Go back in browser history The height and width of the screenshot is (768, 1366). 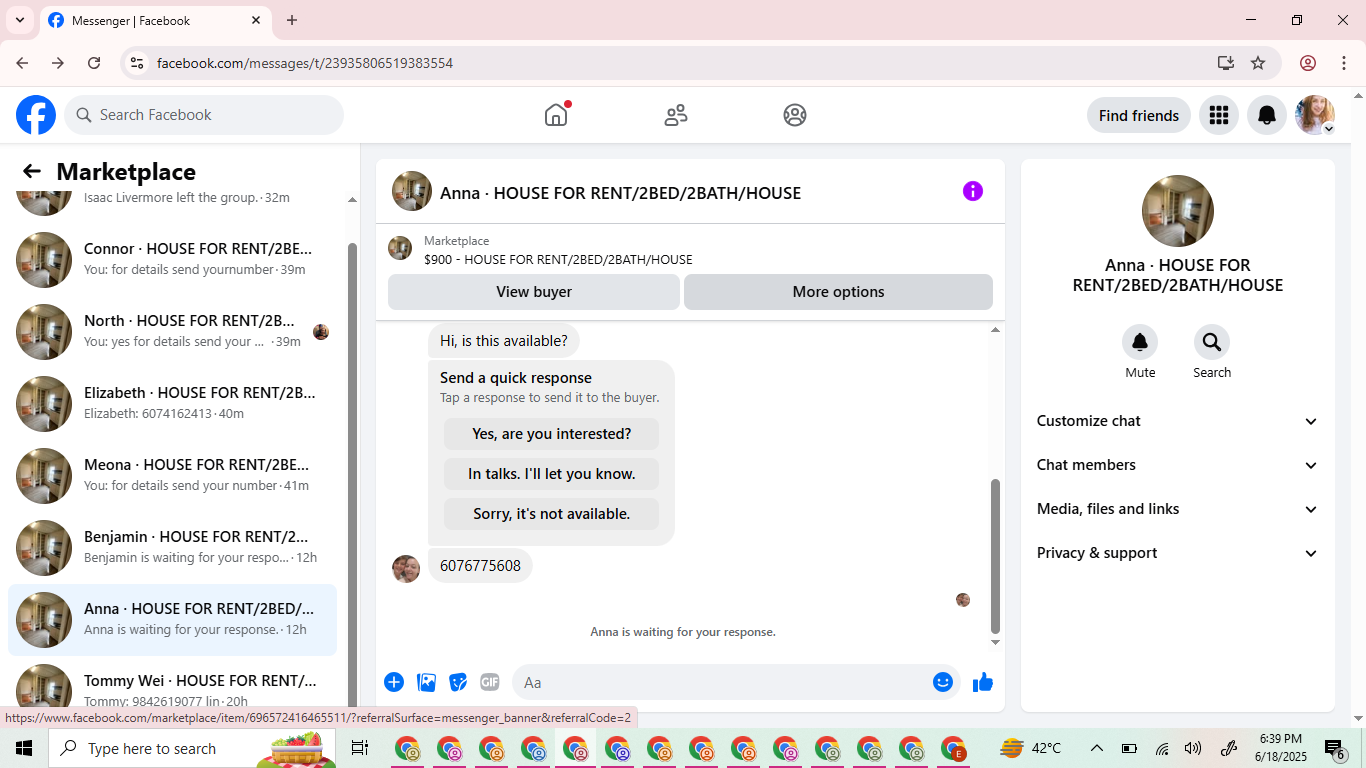coord(22,63)
